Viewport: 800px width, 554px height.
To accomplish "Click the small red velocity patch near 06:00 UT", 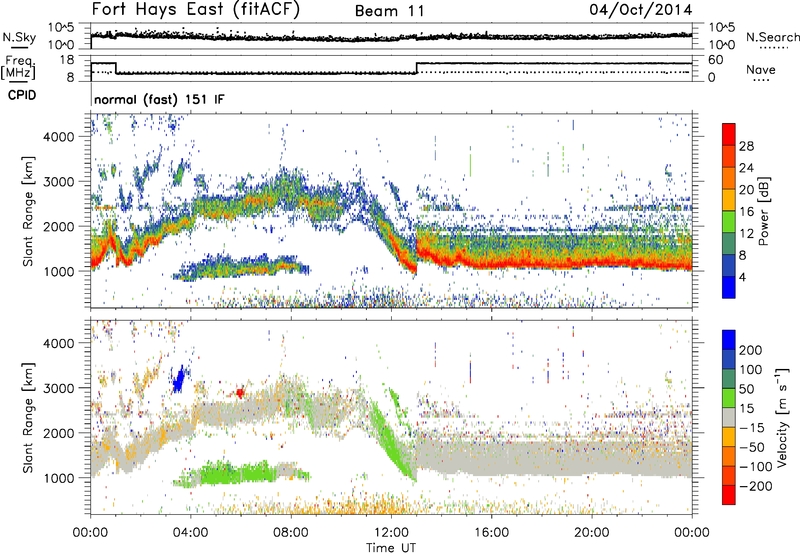I will (x=240, y=392).
